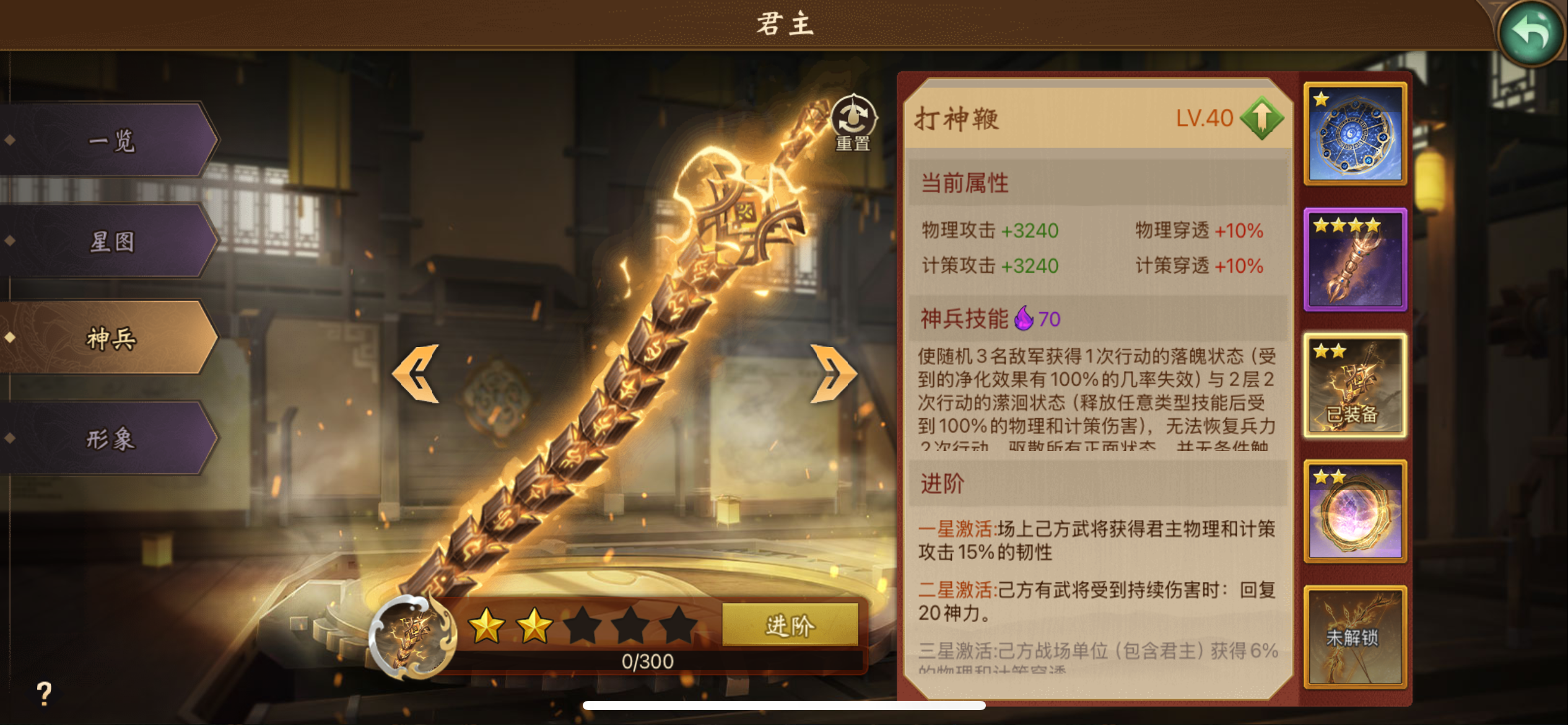Click the 进阶 advance button
The width and height of the screenshot is (1568, 725).
790,625
